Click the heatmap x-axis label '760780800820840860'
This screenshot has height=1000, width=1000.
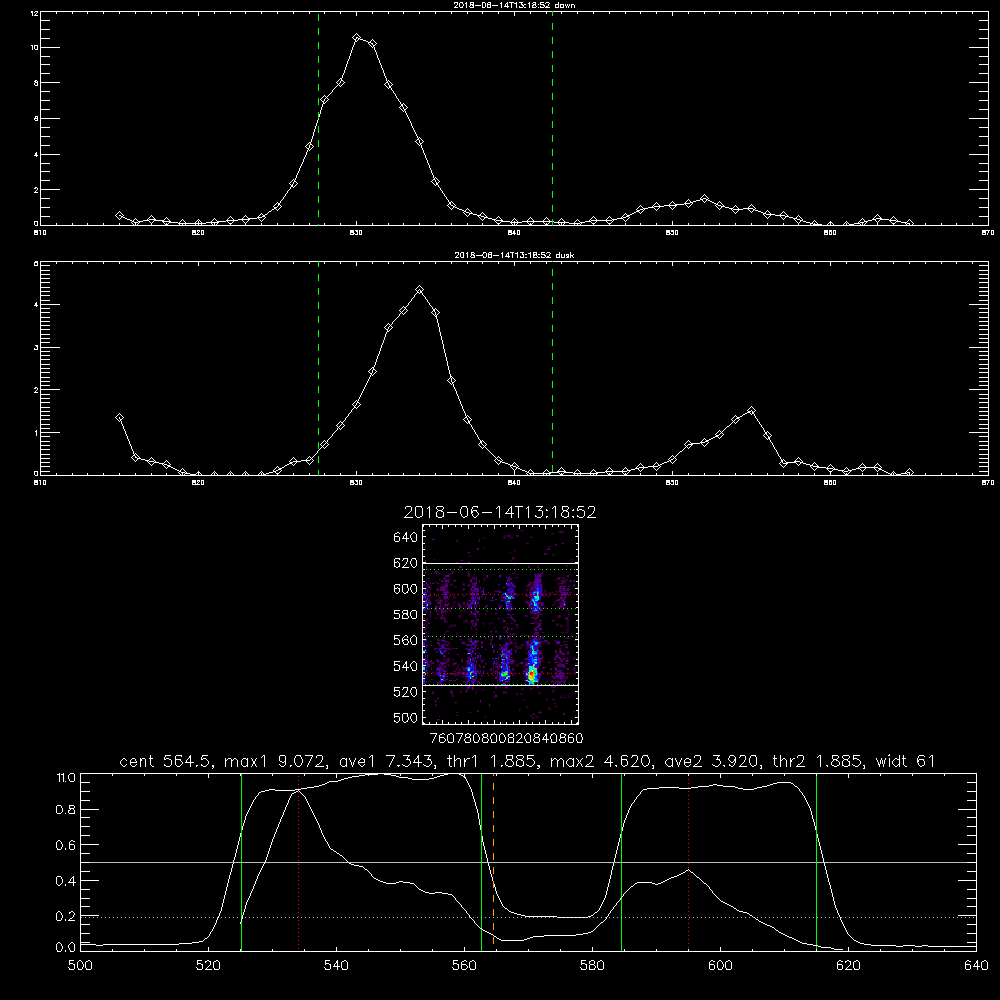point(507,738)
